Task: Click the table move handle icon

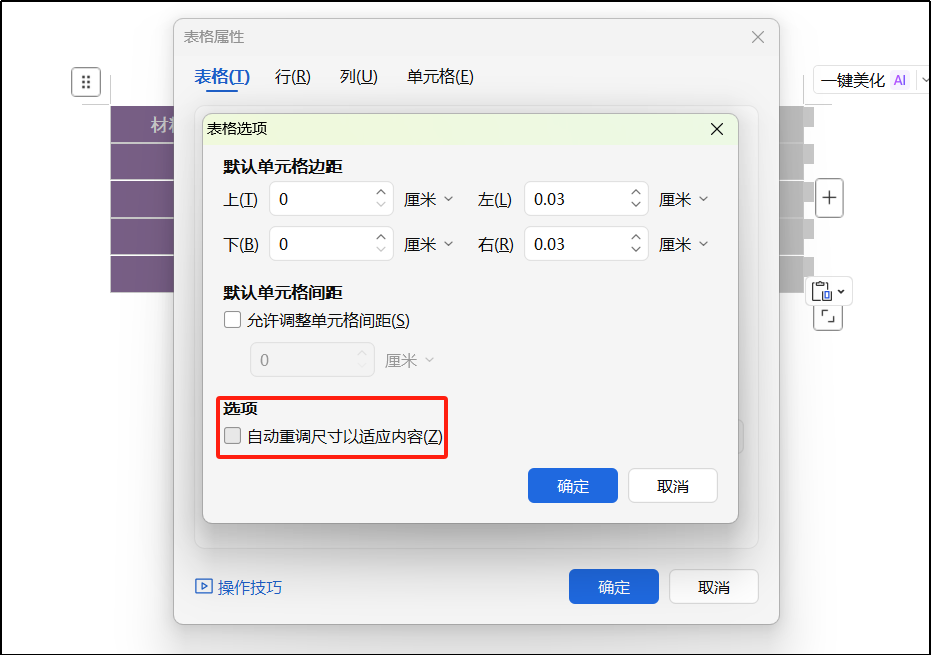Action: (87, 82)
